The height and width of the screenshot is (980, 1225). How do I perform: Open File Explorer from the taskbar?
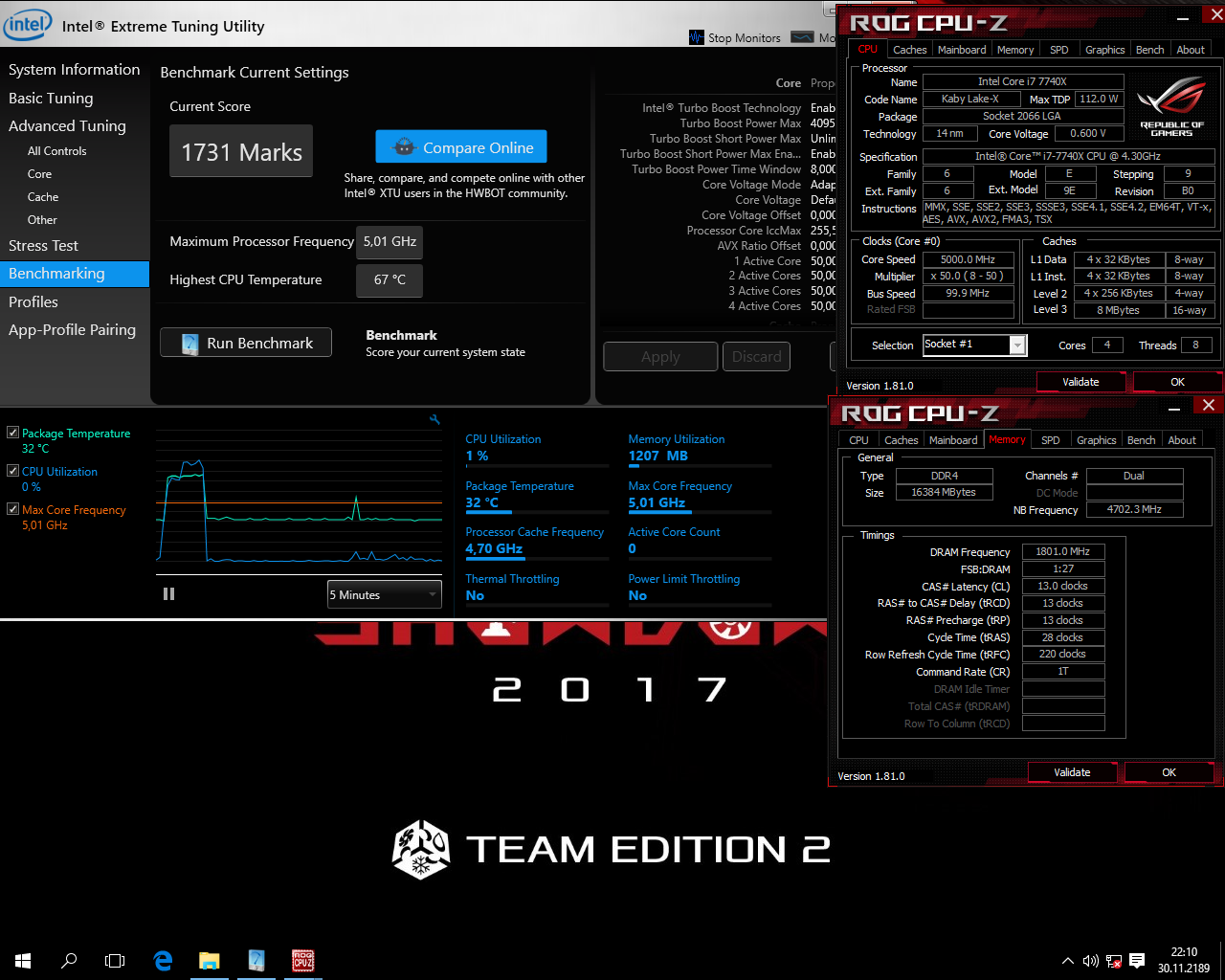[209, 961]
